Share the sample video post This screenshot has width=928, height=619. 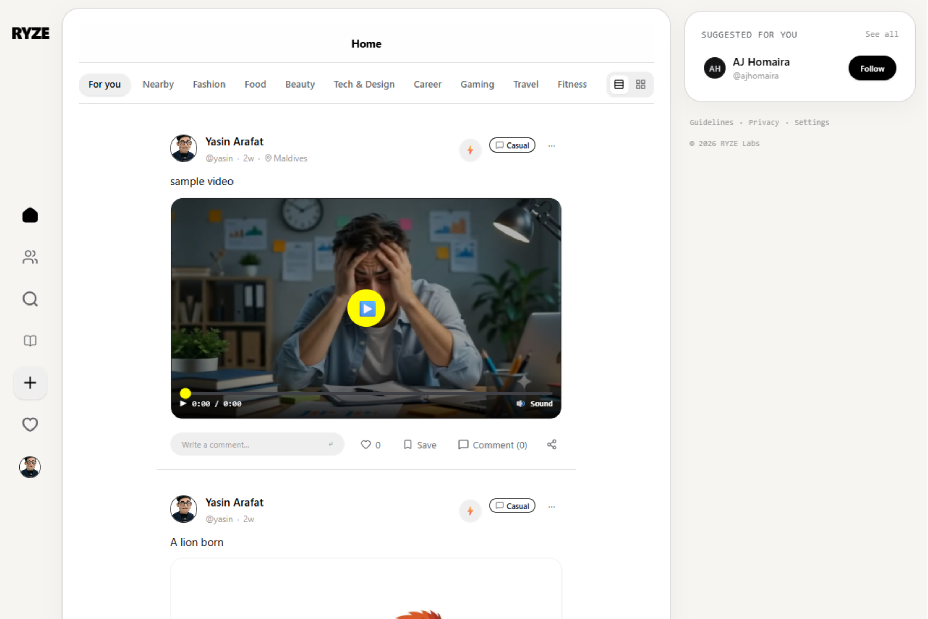click(552, 444)
